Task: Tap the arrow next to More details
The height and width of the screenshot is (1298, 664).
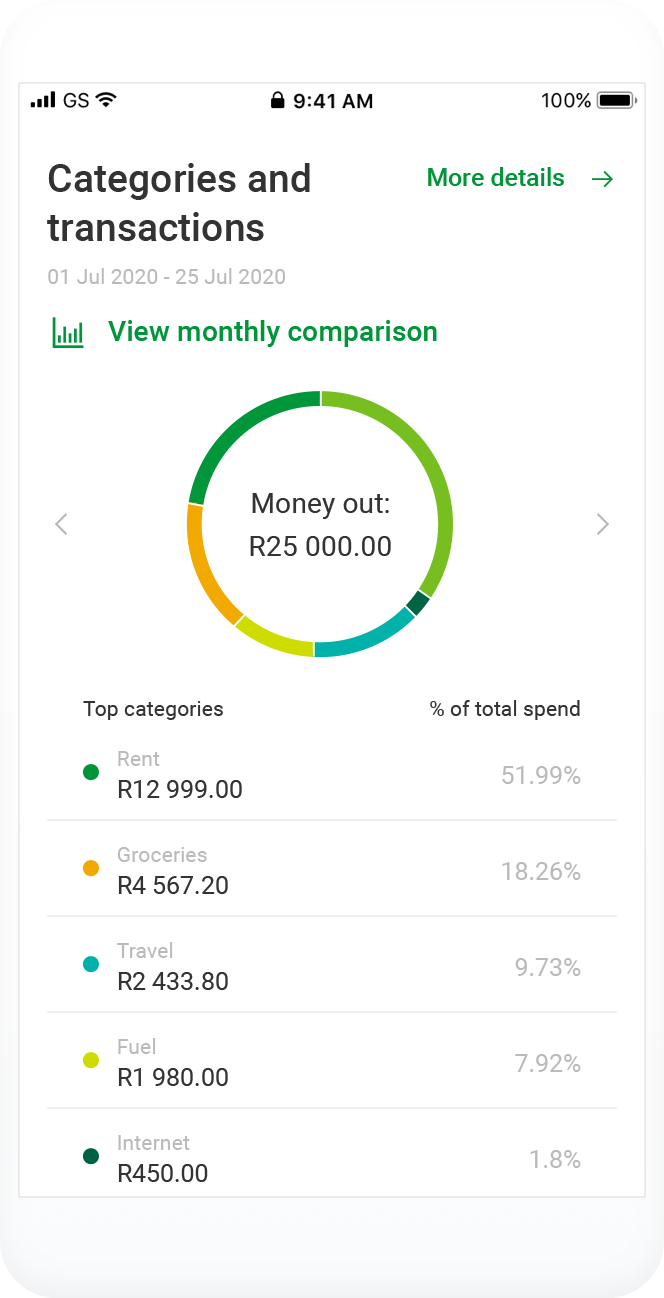Action: pyautogui.click(x=602, y=179)
